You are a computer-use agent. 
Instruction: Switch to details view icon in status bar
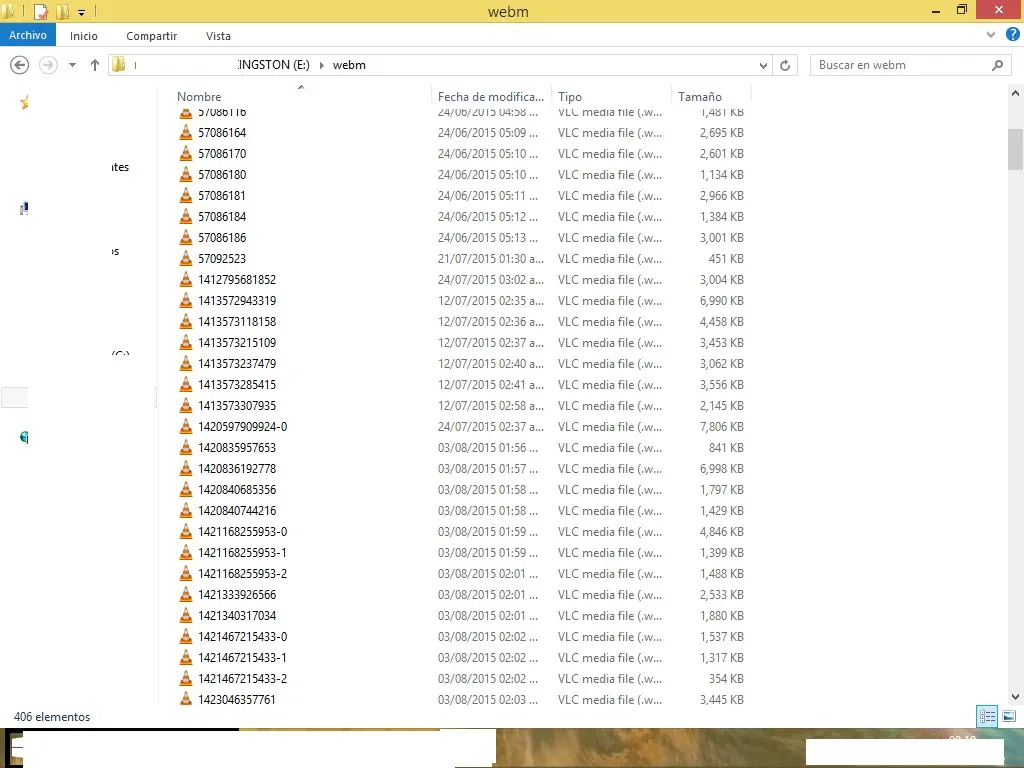(987, 716)
